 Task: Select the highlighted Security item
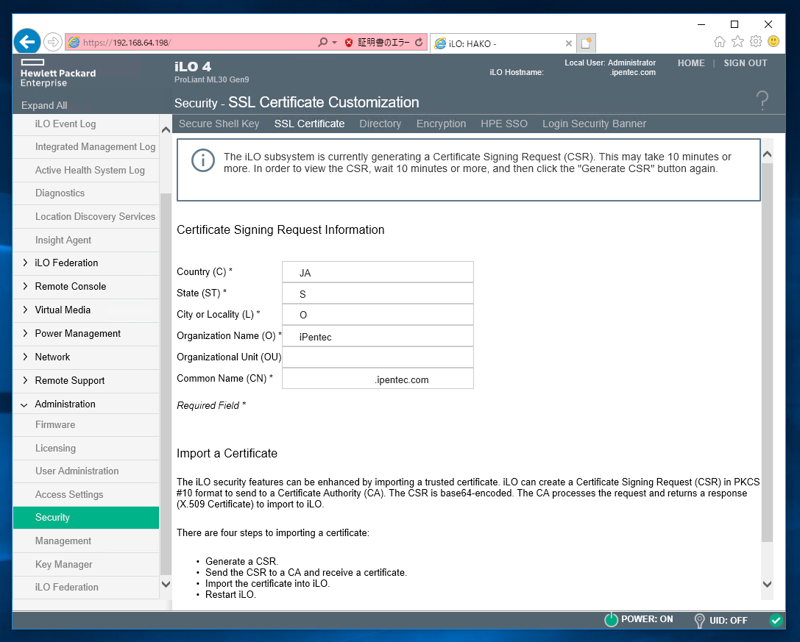(86, 517)
